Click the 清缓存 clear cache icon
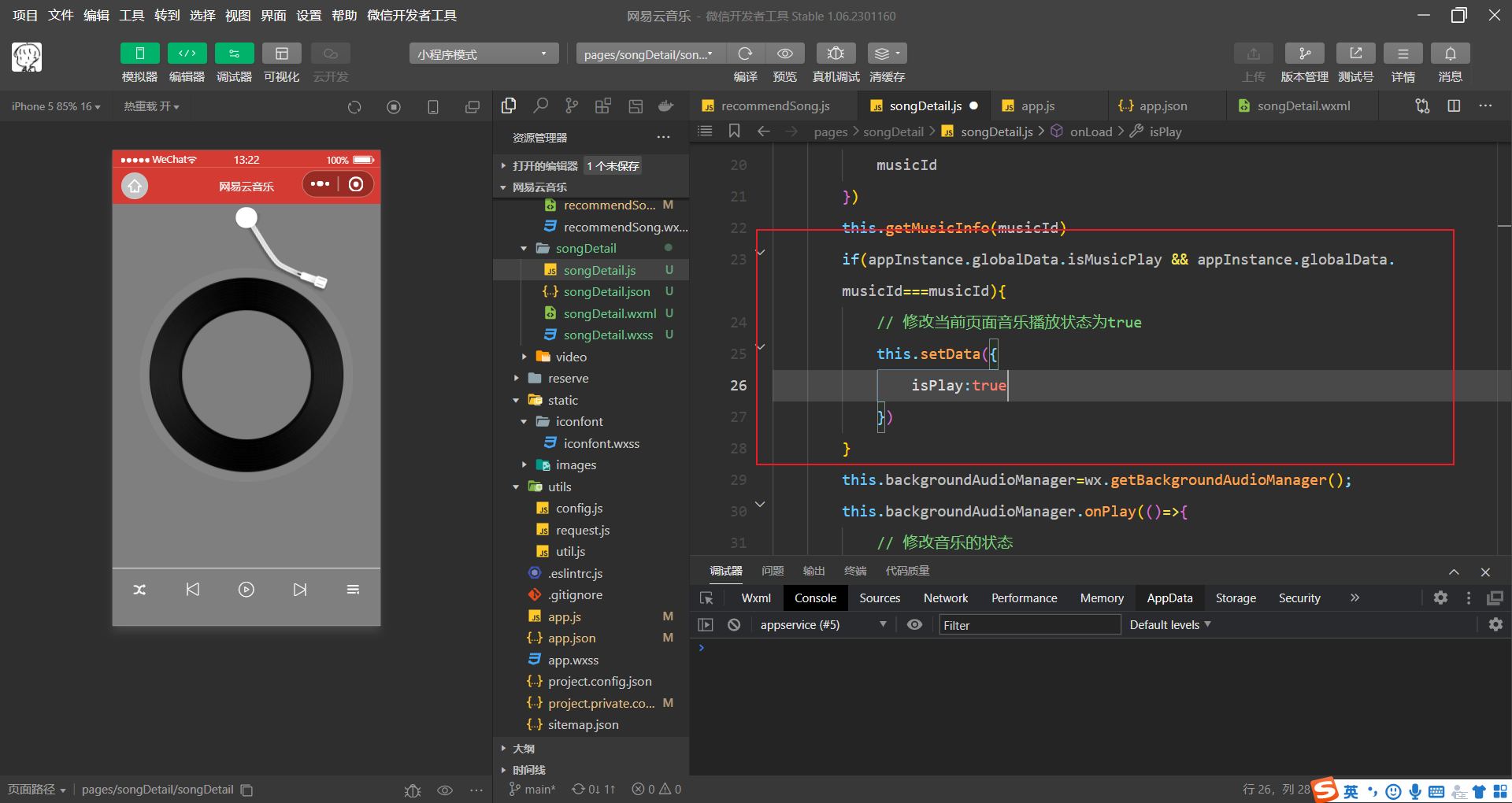Viewport: 1512px width, 803px height. click(887, 54)
